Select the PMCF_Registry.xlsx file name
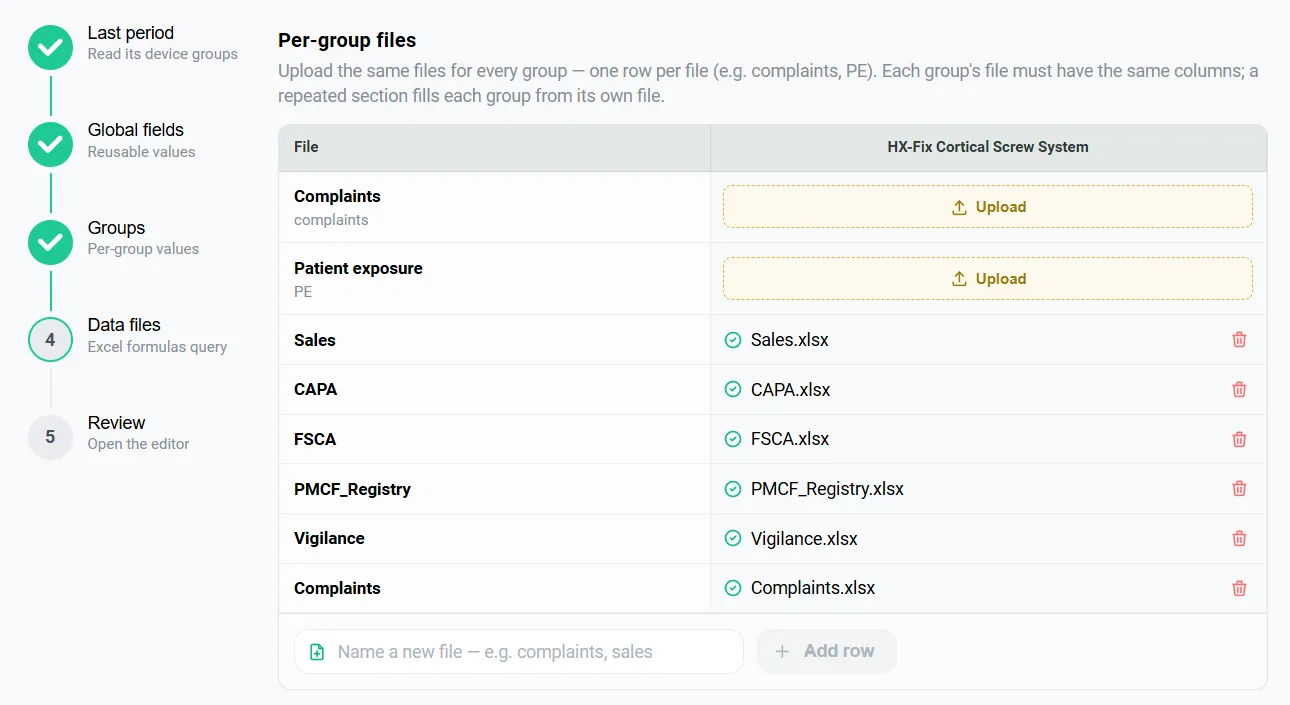The image size is (1290, 705). pos(827,489)
